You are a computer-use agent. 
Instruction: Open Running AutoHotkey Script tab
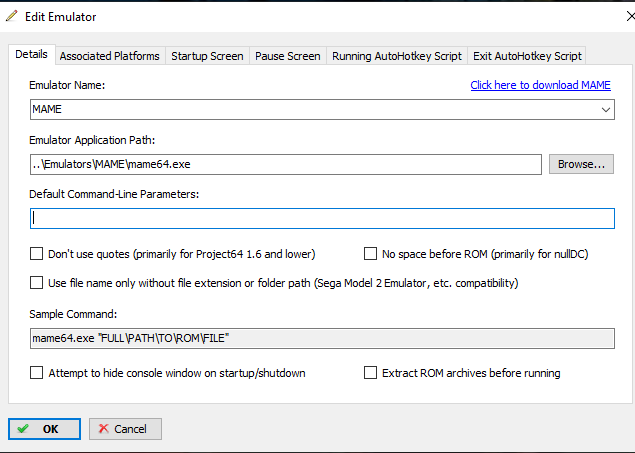pos(396,56)
